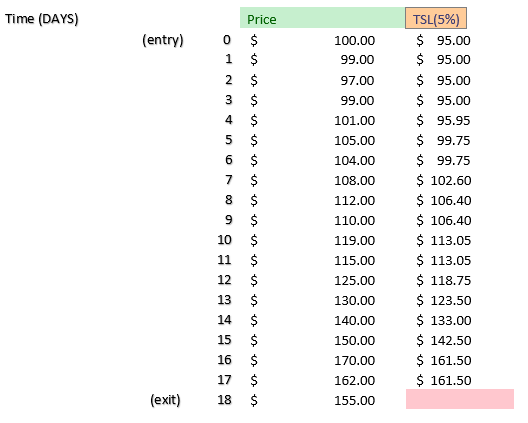The width and height of the screenshot is (528, 423).
Task: Click the (exit) label cell
Action: click(165, 400)
